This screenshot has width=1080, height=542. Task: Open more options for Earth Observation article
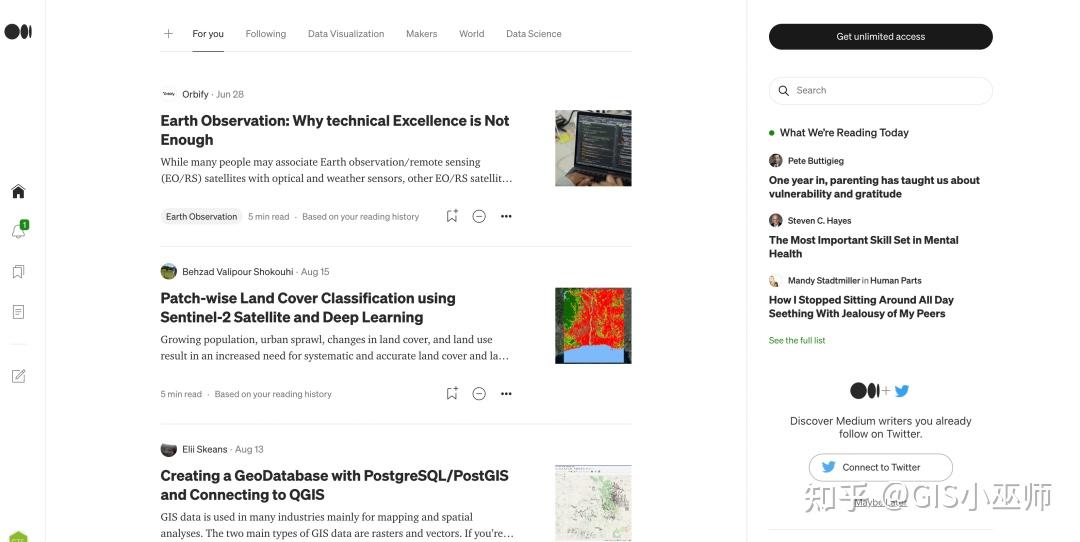pos(506,216)
